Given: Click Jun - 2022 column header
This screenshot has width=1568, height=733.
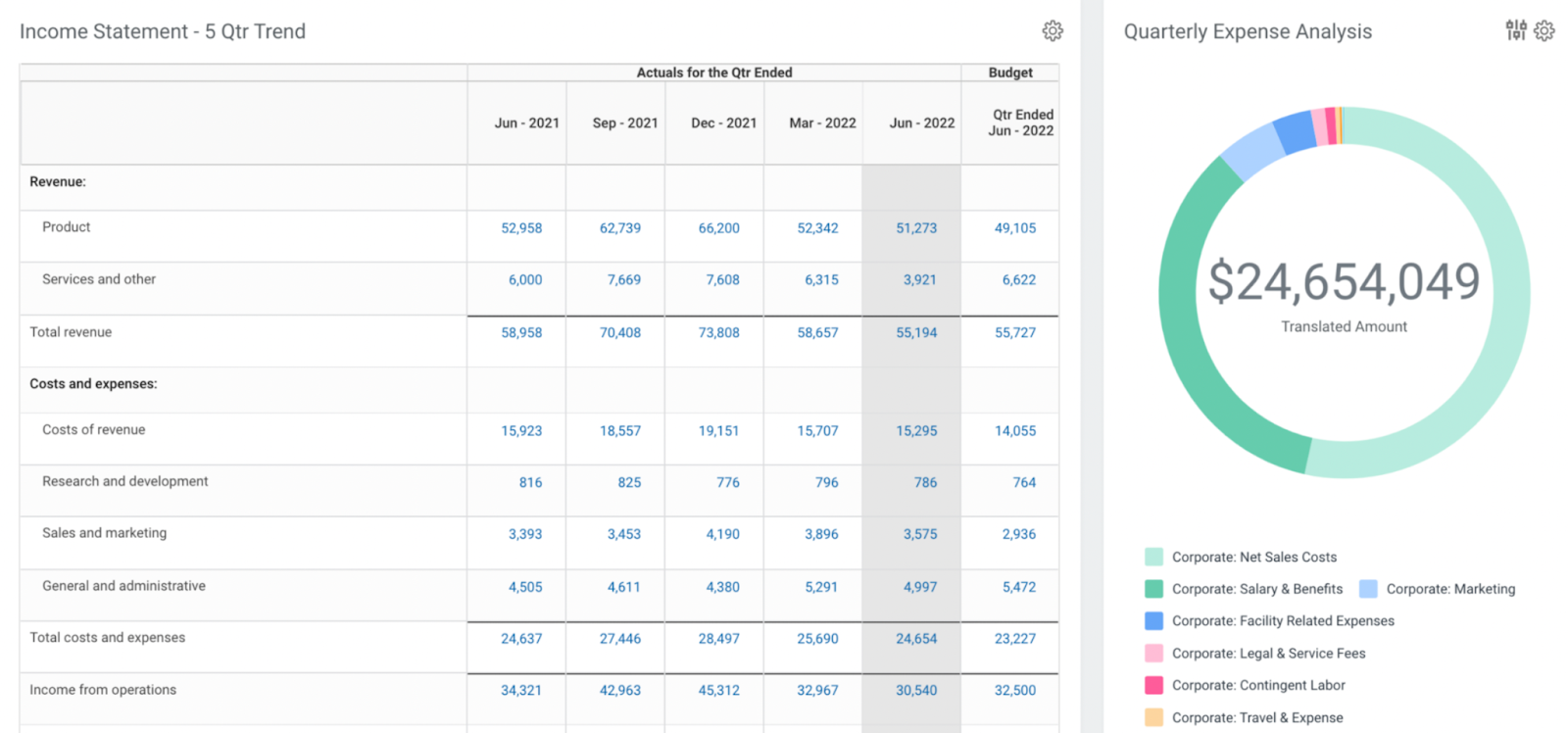Looking at the screenshot, I should tap(922, 123).
